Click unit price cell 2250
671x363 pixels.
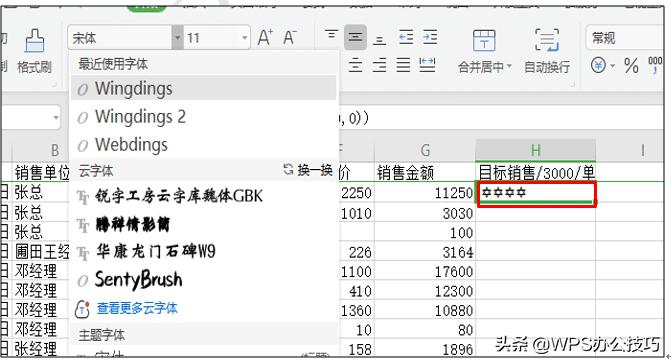(356, 193)
